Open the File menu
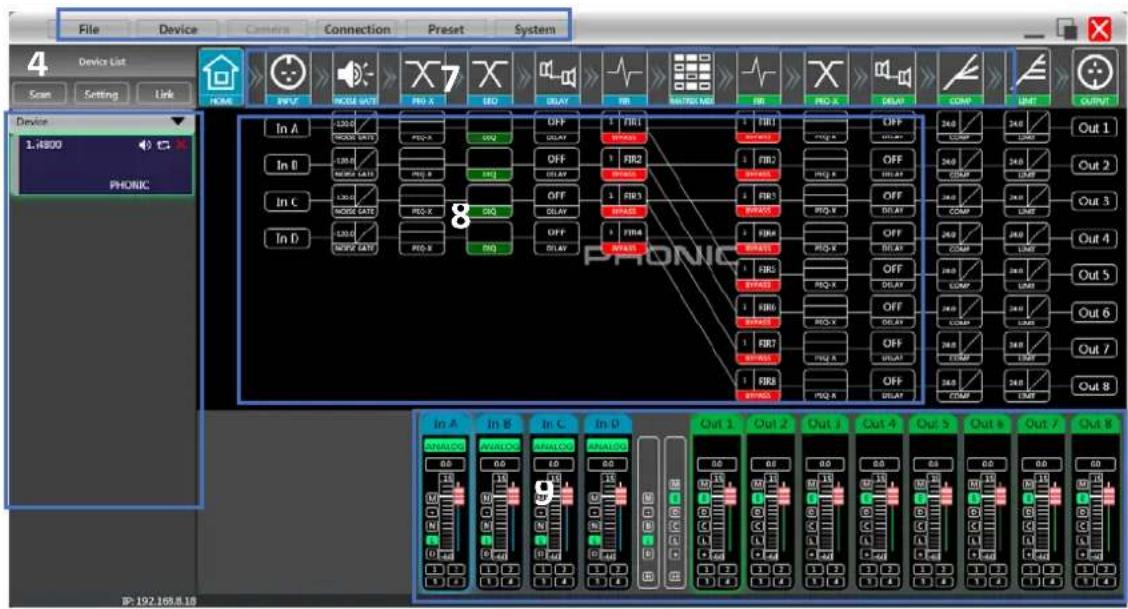1128x609 pixels. coord(88,29)
